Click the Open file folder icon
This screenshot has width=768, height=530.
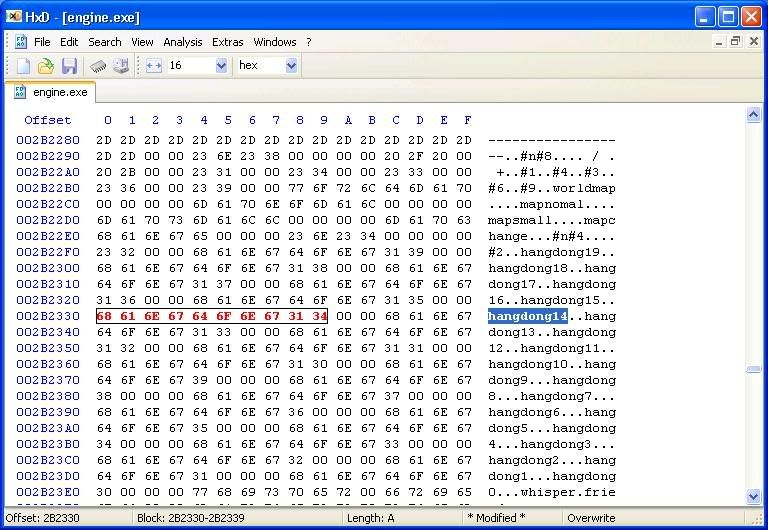pyautogui.click(x=46, y=66)
